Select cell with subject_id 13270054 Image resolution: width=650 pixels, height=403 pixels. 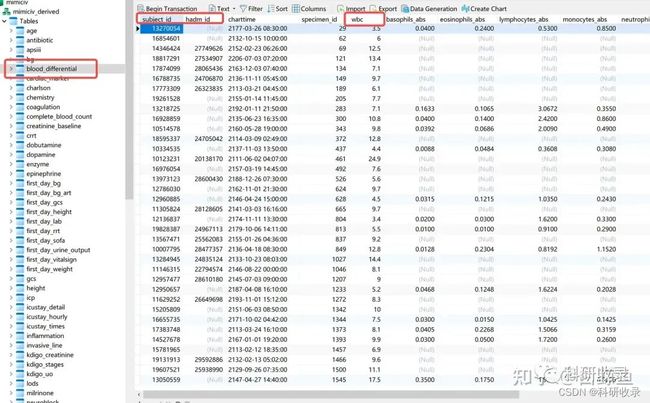(x=162, y=29)
